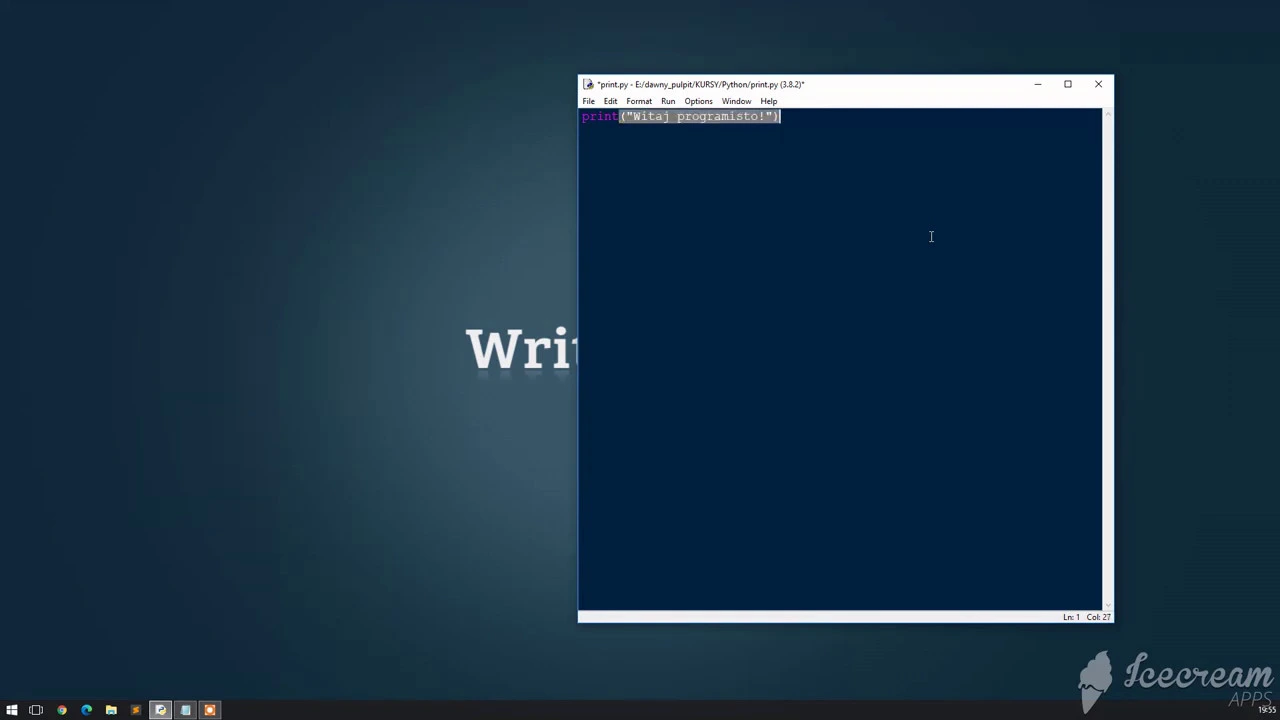Click the IDLE window title bar icon

[589, 84]
